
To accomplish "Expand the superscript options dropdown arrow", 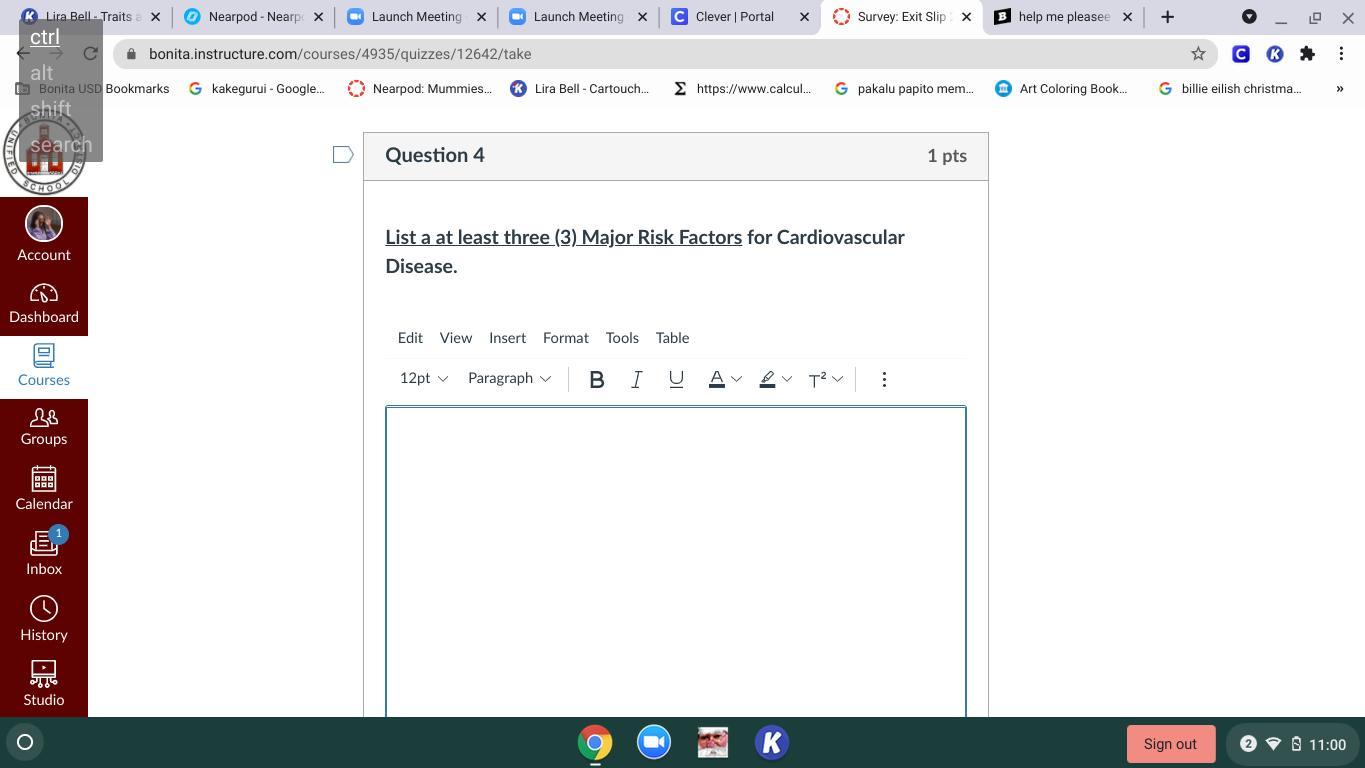I will (x=837, y=379).
